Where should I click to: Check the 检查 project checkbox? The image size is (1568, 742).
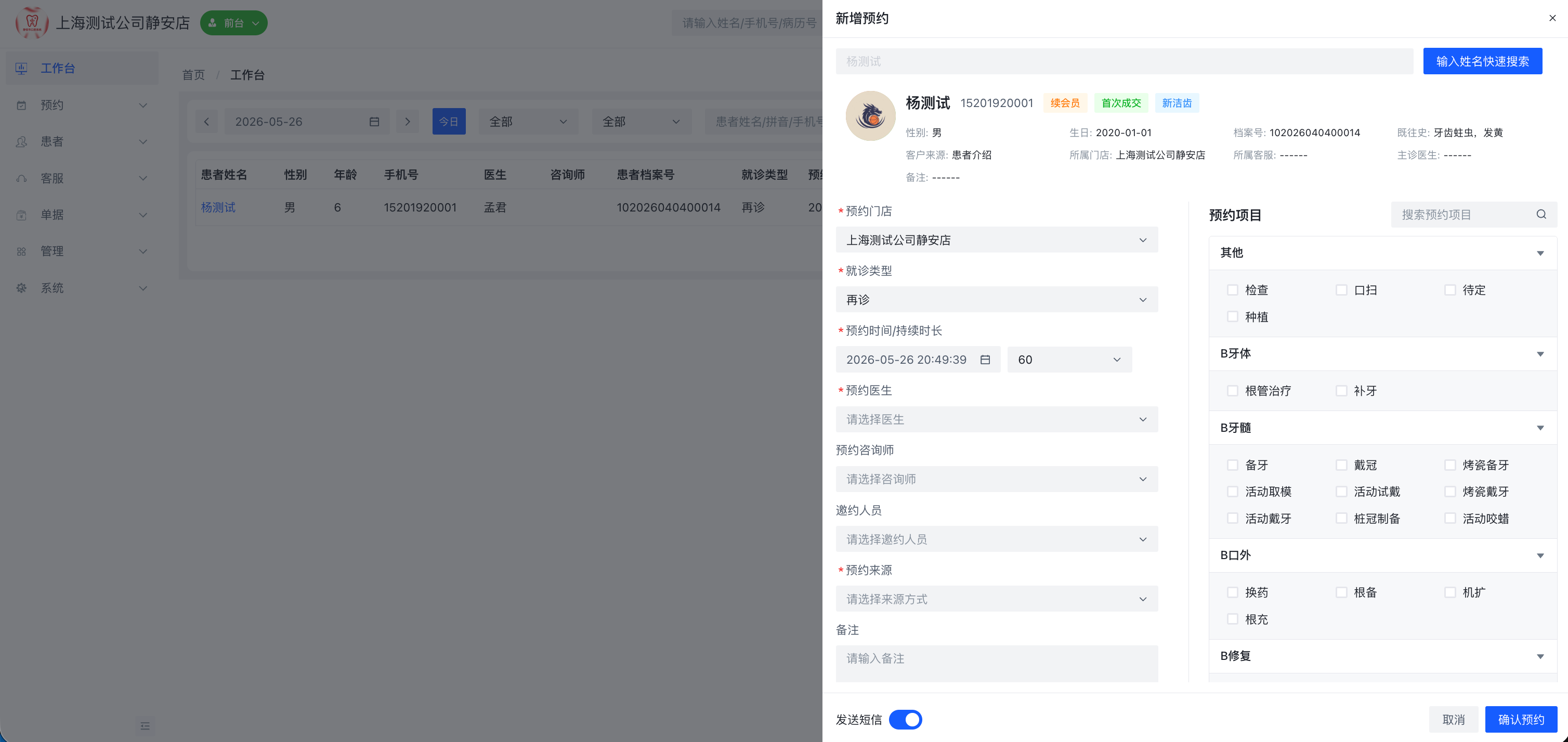click(1233, 290)
